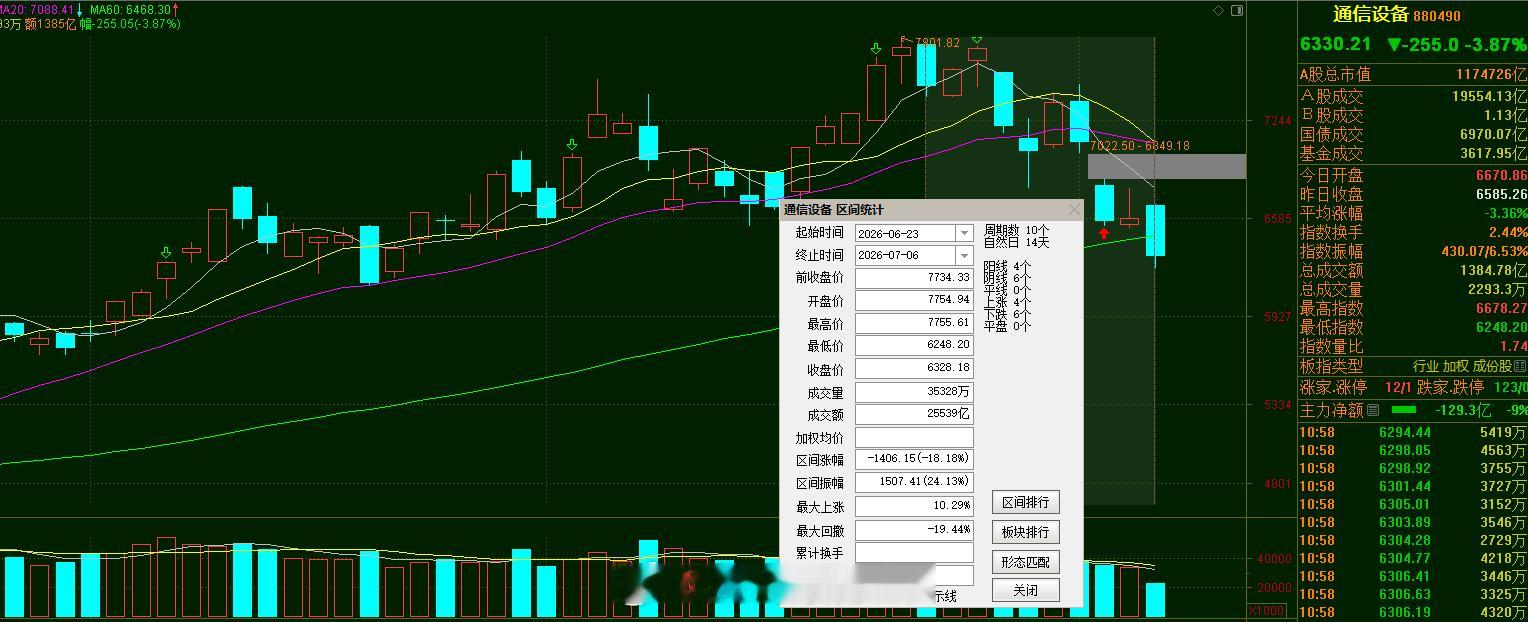
Task: Click the 最大回撤 field showing -19.44%
Action: coord(914,530)
